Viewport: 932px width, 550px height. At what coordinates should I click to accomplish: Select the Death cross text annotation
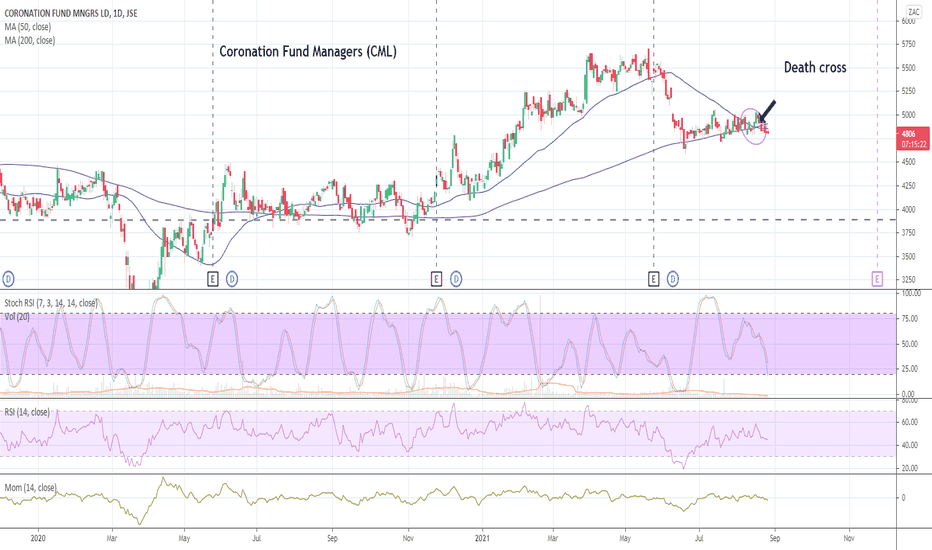pos(815,67)
